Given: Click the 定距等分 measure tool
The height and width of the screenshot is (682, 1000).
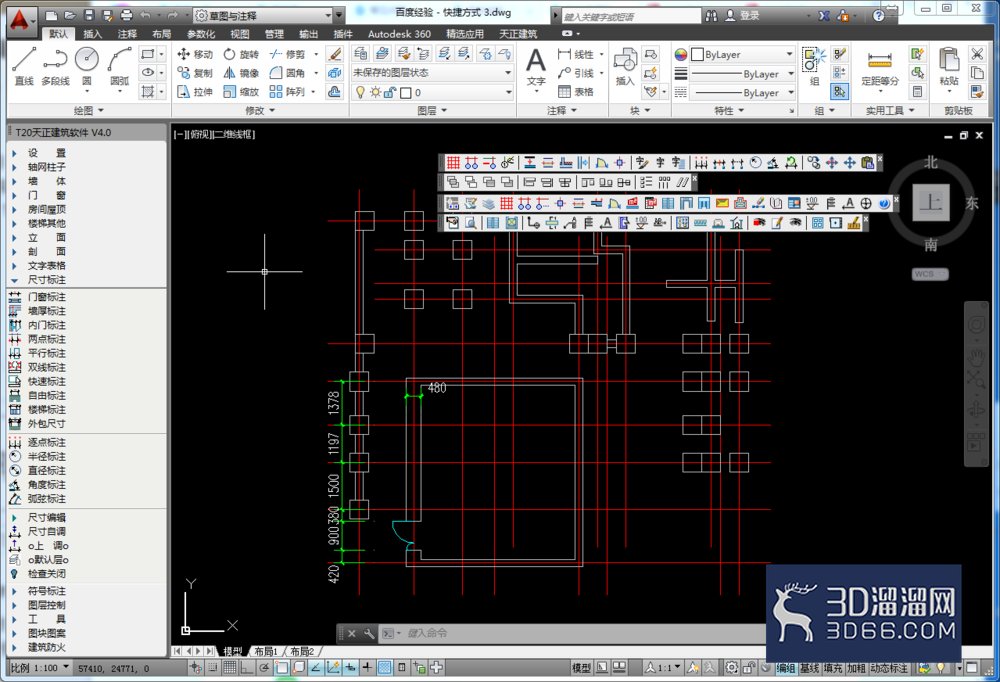Looking at the screenshot, I should (x=879, y=67).
